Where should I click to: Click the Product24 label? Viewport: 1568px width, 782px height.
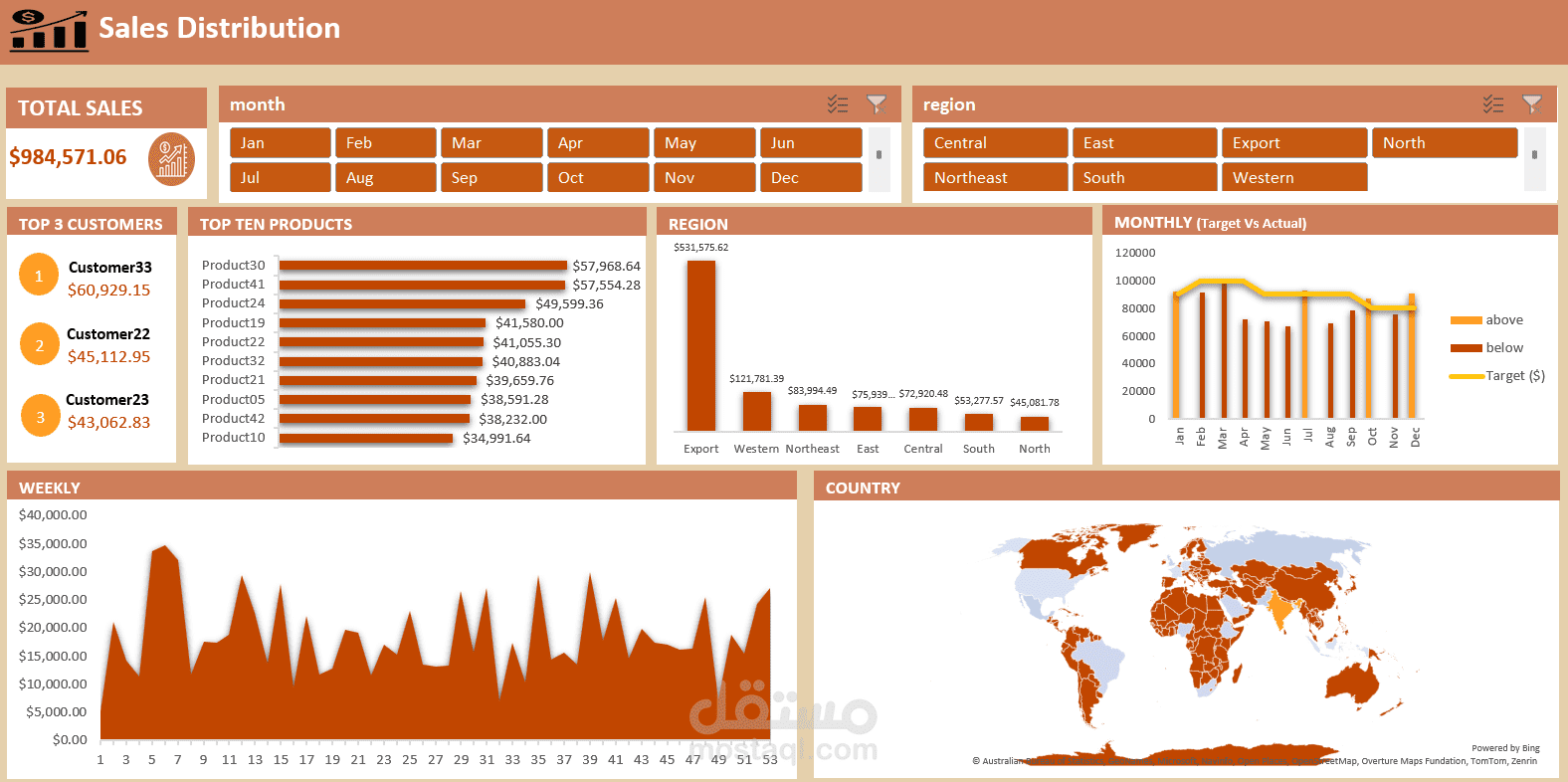coord(234,303)
